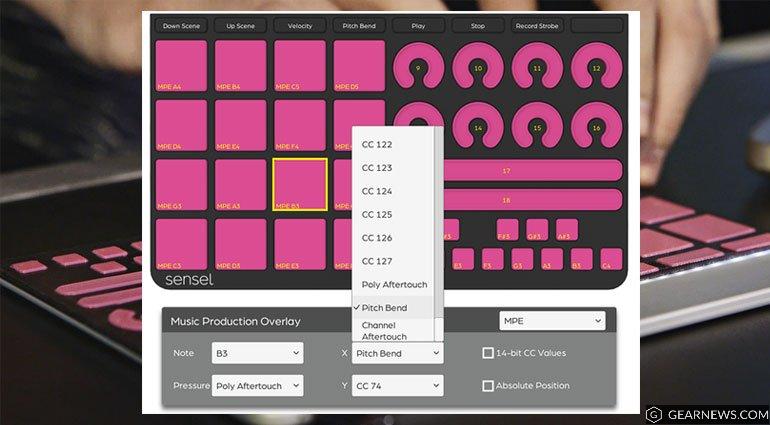Screen dimensions: 770x425
Task: Open the Y axis CC 74 dropdown
Action: 398,386
